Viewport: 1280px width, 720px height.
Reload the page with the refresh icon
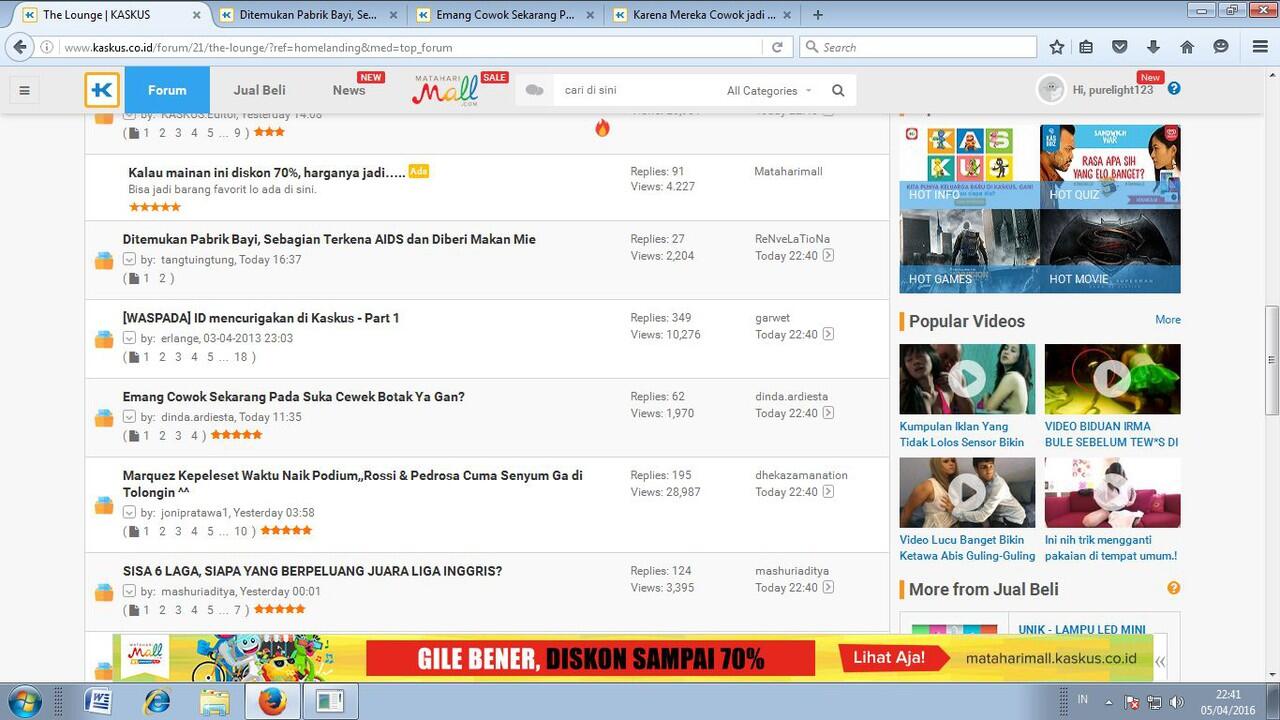click(x=777, y=47)
